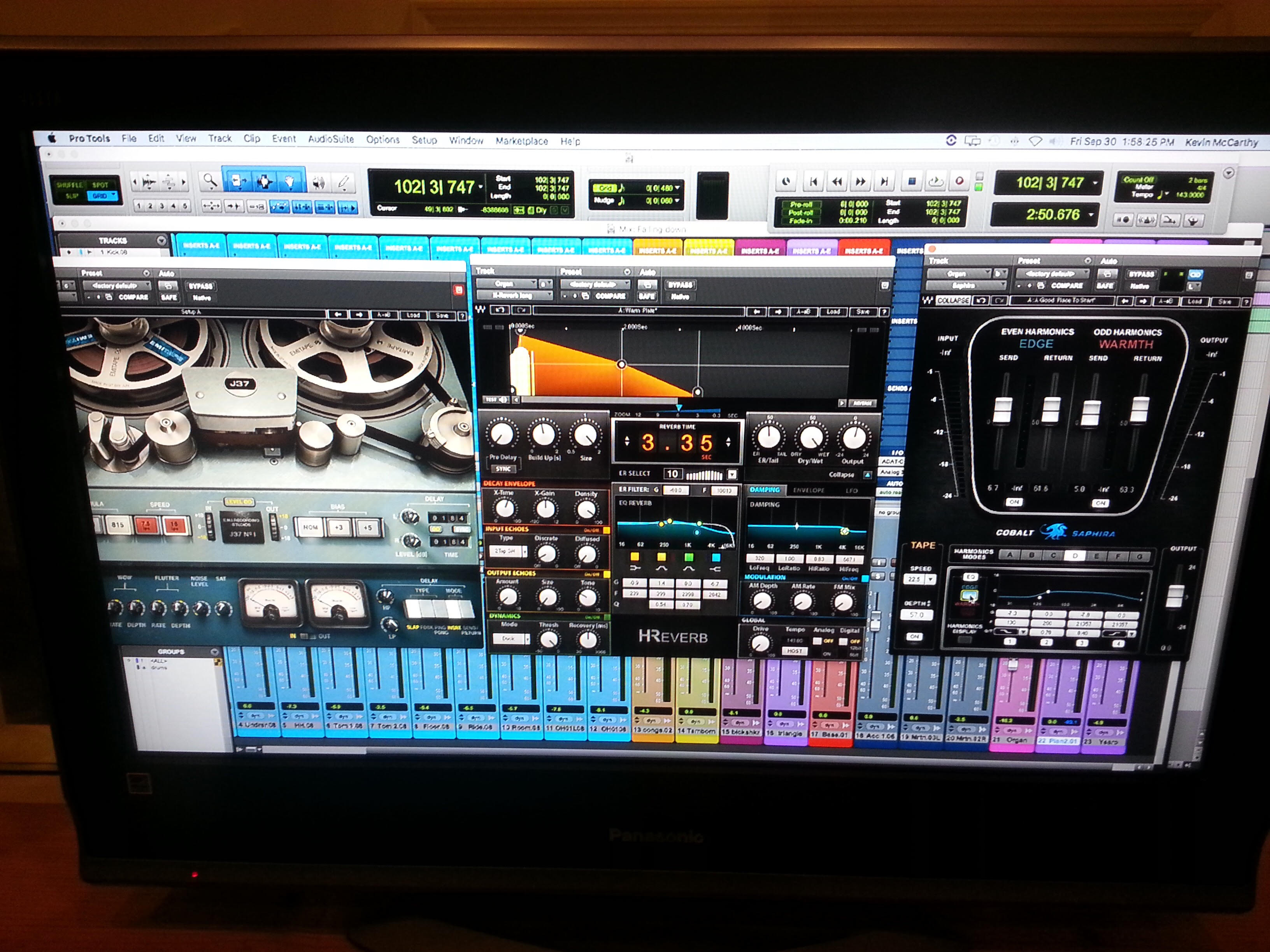Select the Zoomer magnifying glass tool
Viewport: 1270px width, 952px height.
(x=210, y=181)
